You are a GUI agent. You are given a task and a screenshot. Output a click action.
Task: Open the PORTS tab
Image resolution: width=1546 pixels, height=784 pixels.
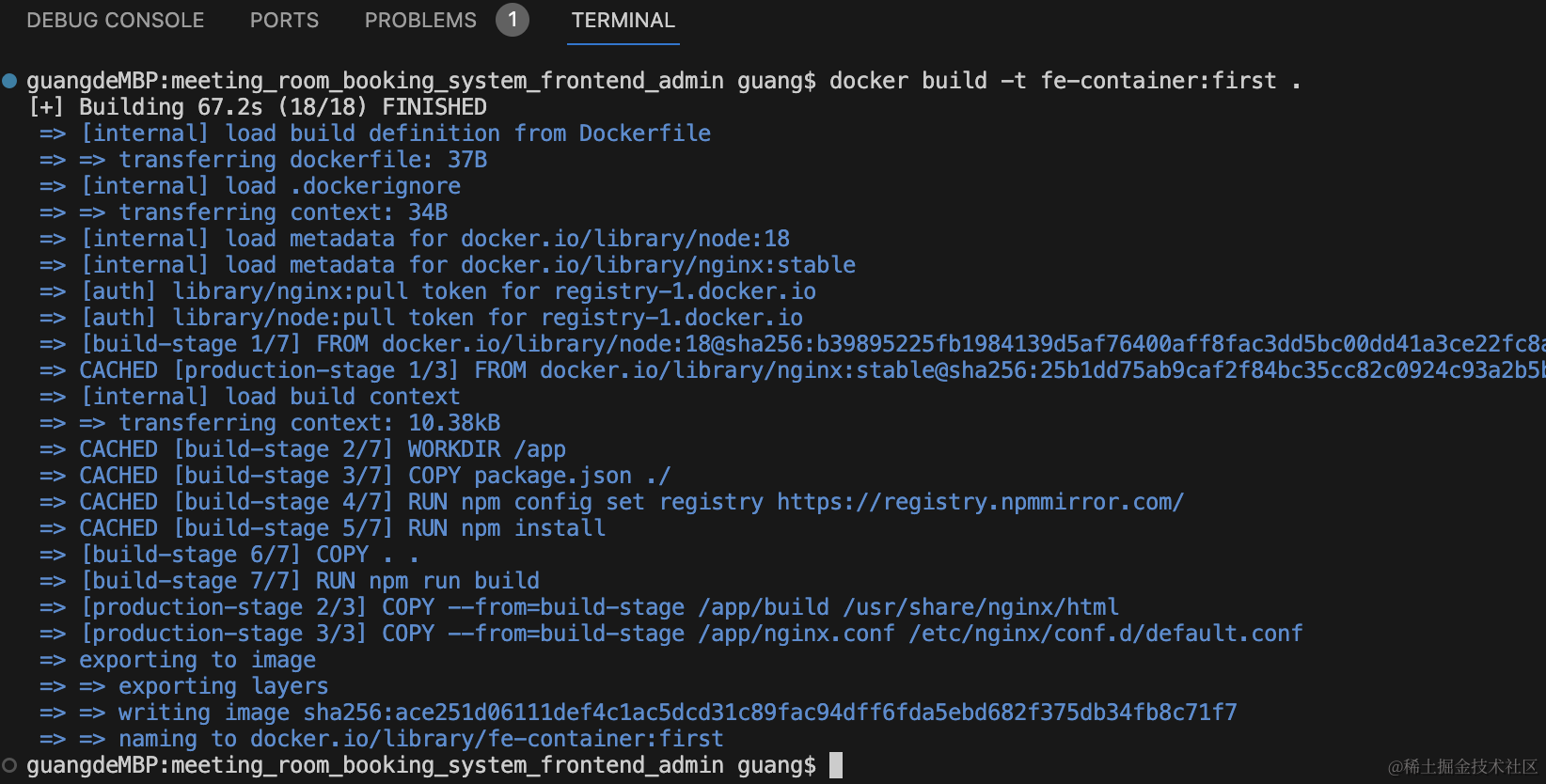tap(284, 21)
